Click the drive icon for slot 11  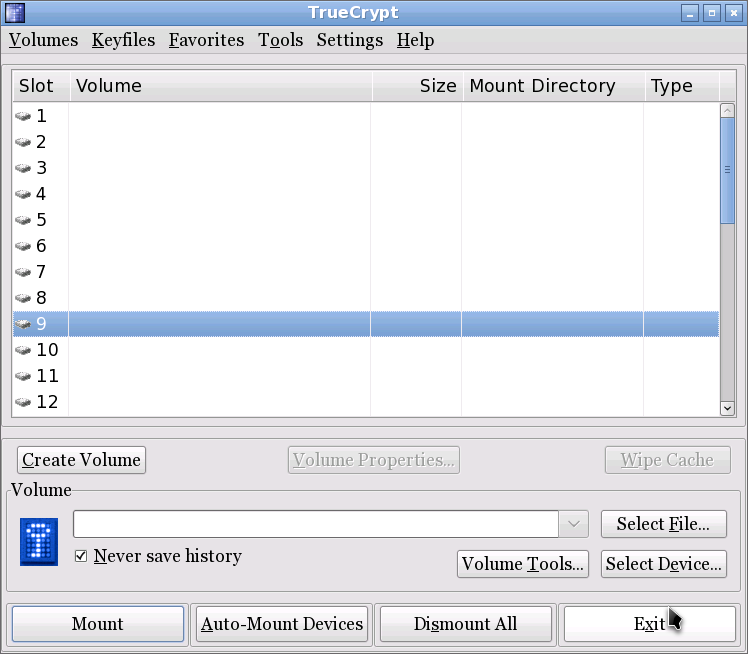[x=23, y=376]
